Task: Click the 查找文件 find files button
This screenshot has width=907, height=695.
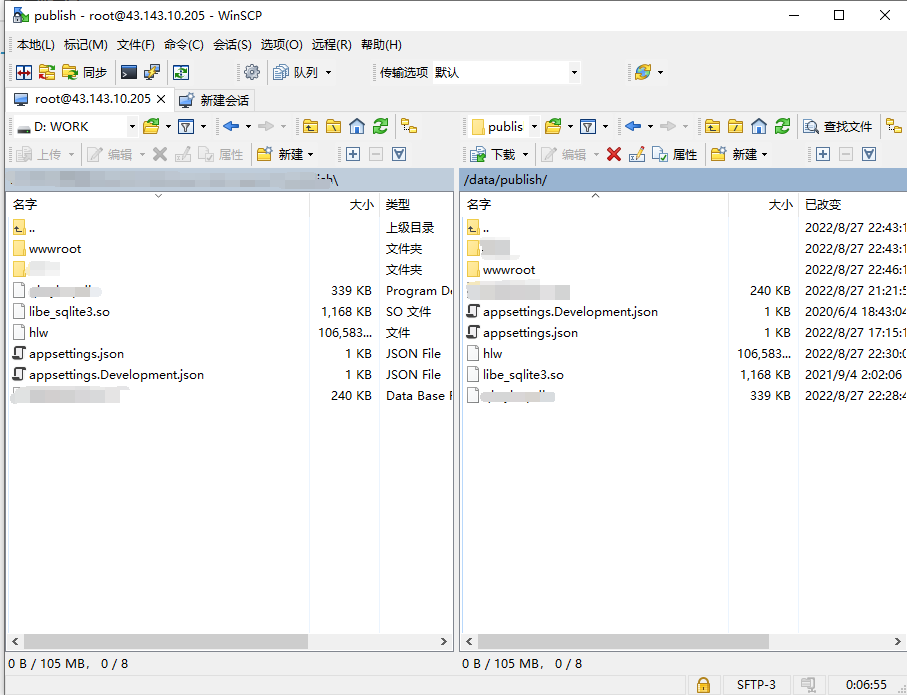Action: 838,126
